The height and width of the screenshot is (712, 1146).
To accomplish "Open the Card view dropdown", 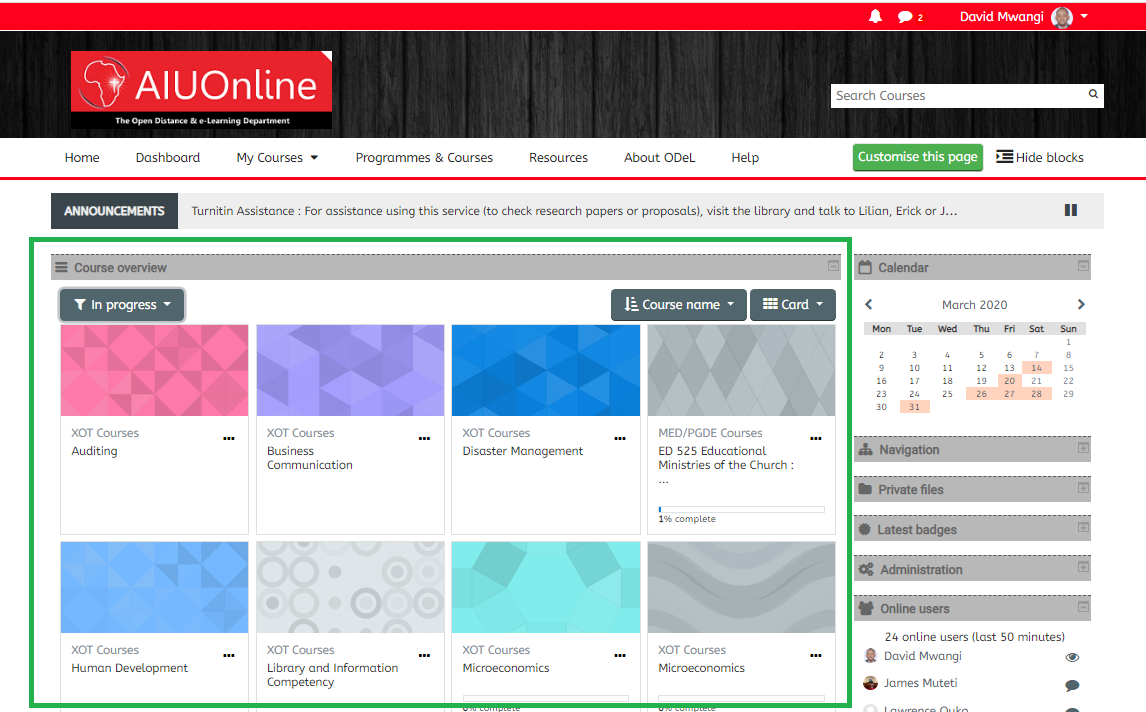I will coord(792,305).
